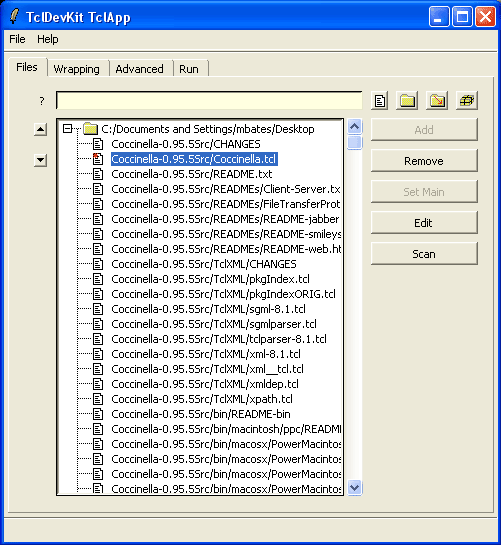The width and height of the screenshot is (501, 545).
Task: Select the READMEs/README-smileys row
Action: [x=226, y=234]
